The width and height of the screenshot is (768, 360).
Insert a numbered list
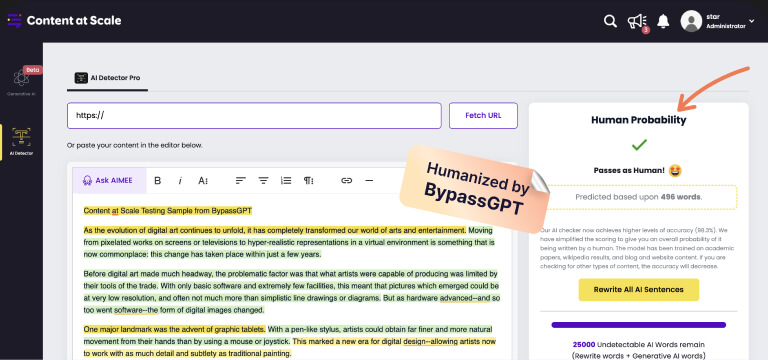286,181
